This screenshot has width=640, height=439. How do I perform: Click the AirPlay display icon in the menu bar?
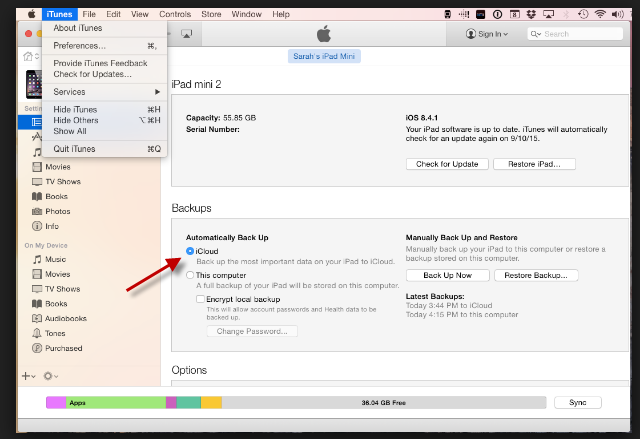549,14
